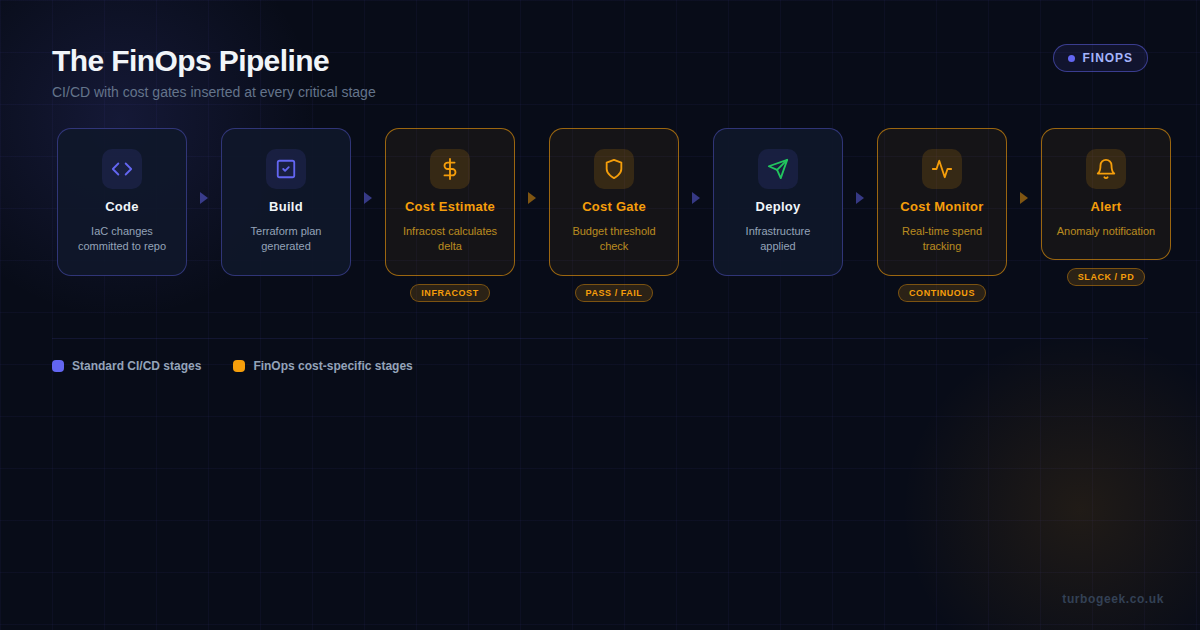Screen dimensions: 1200x630
Task: Select the Cost Monitor waveform icon
Action: [x=942, y=168]
